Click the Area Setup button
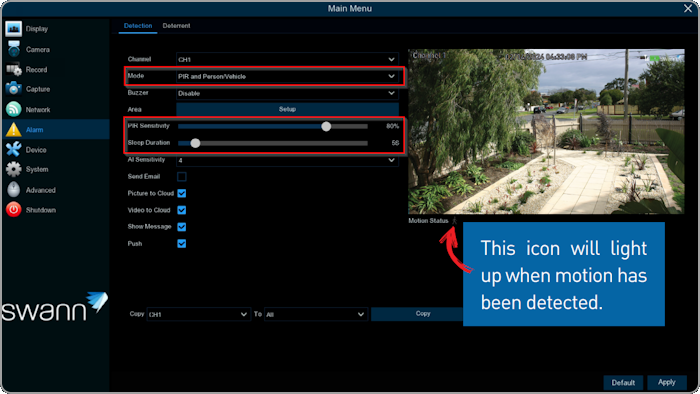Image resolution: width=700 pixels, height=394 pixels. point(287,109)
